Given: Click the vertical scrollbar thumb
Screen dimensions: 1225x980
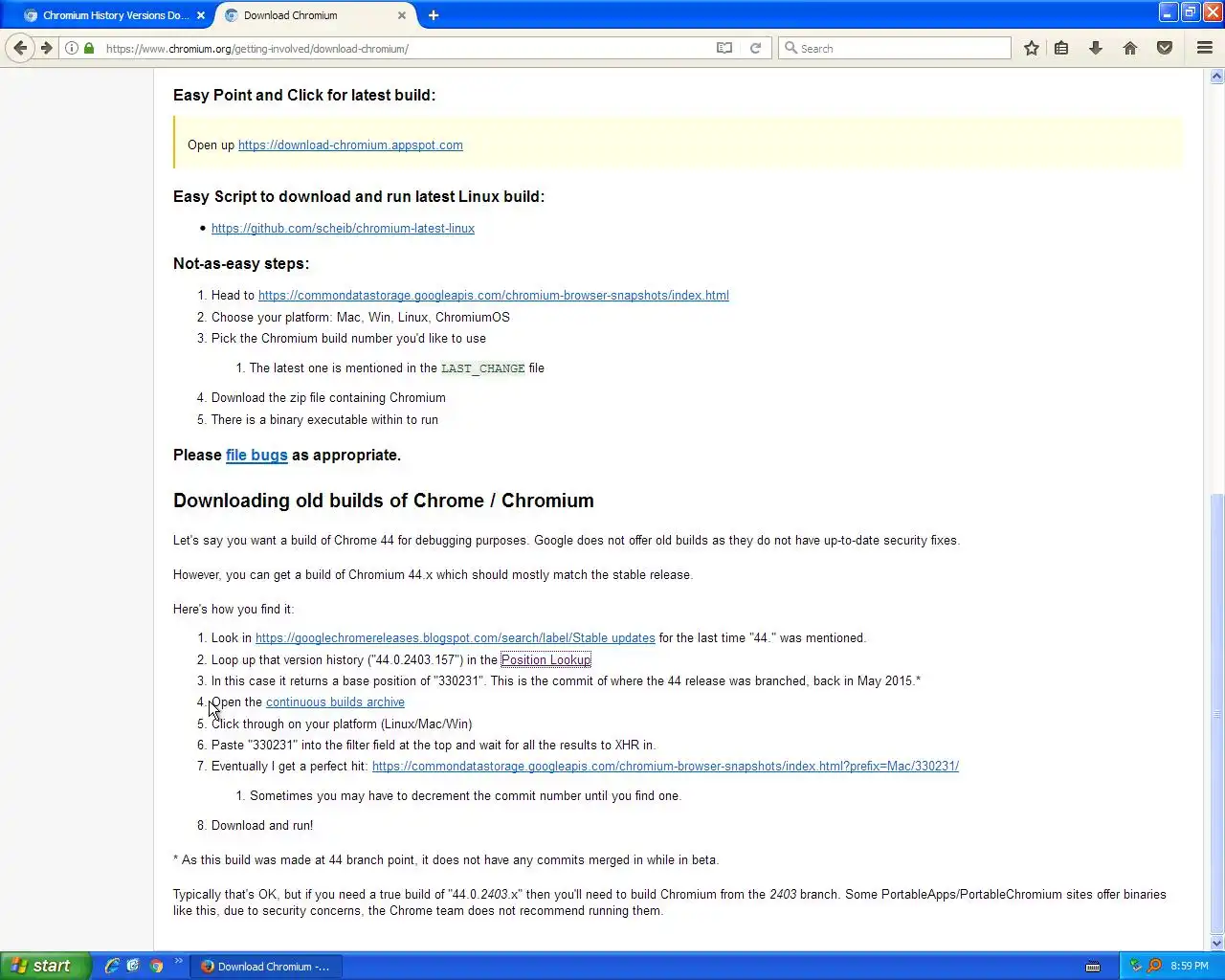Looking at the screenshot, I should pyautogui.click(x=1217, y=713).
